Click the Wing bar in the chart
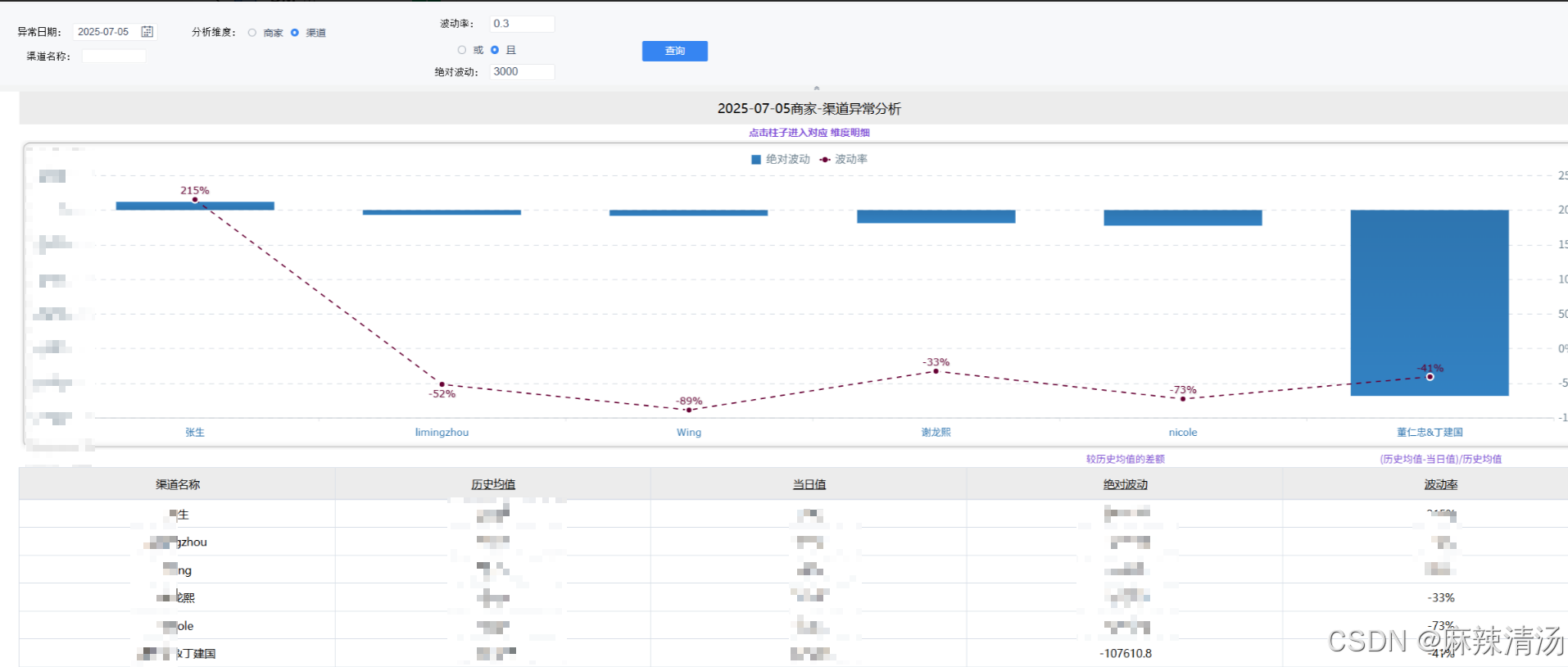Viewport: 1568px width, 667px height. point(688,212)
